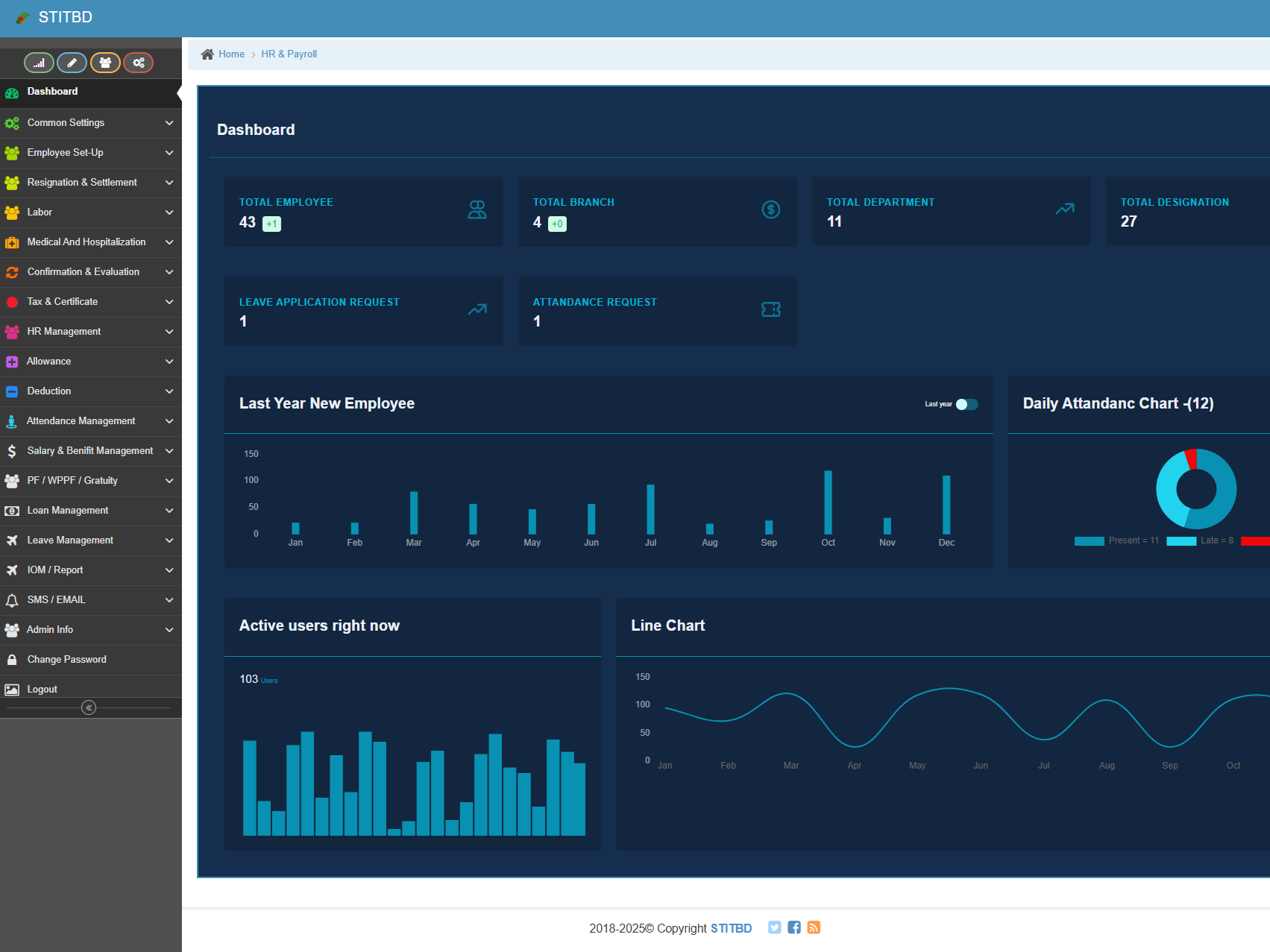Screen dimensions: 1270x952
Task: Click the gears settings icon in sidebar toolbar
Action: (139, 63)
